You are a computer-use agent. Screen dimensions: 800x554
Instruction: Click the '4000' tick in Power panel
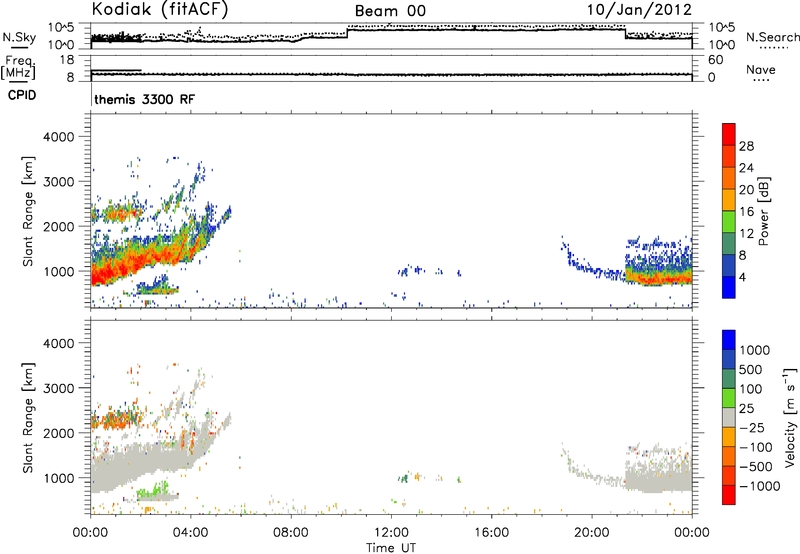click(x=59, y=137)
